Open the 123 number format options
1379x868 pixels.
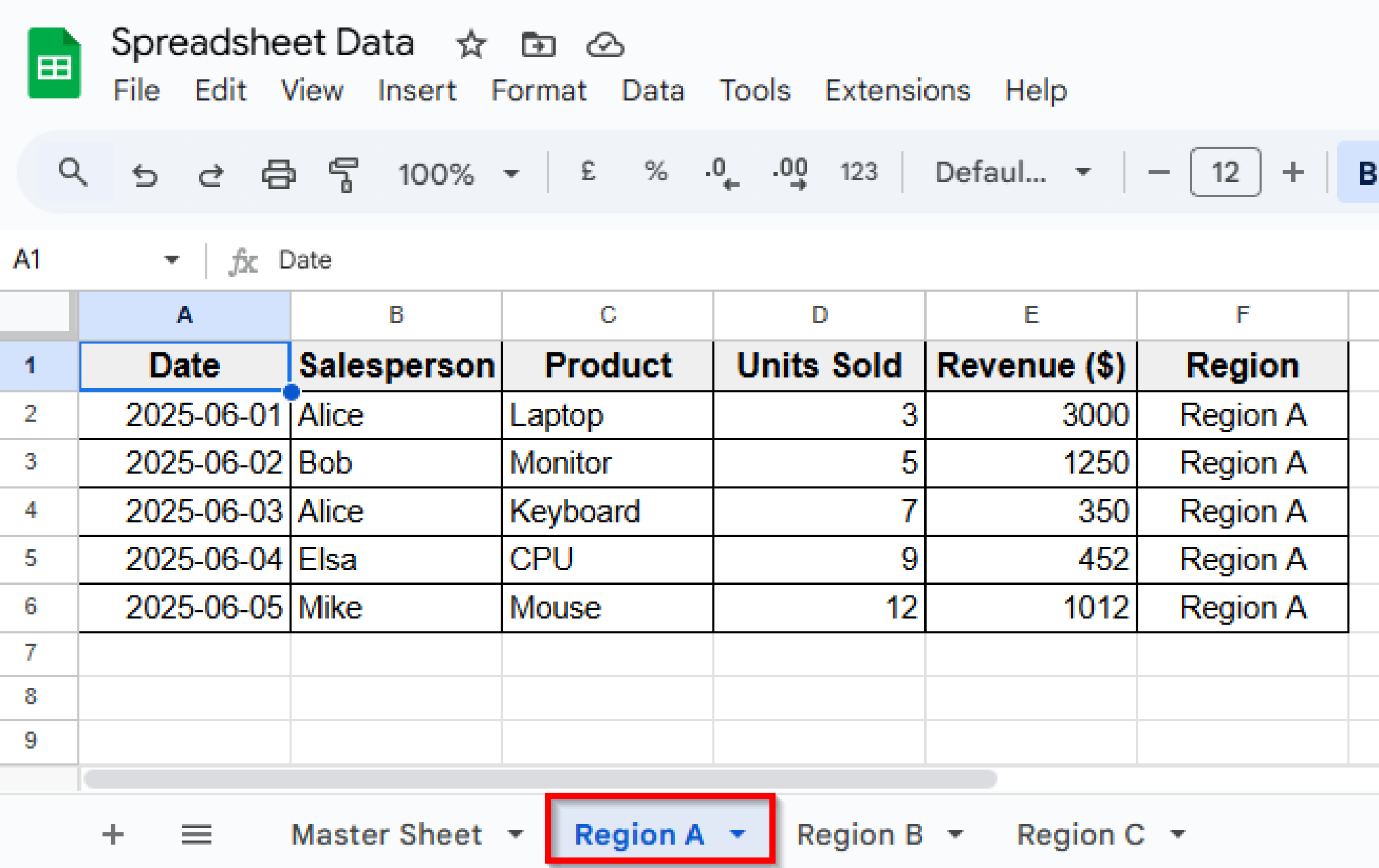coord(858,173)
